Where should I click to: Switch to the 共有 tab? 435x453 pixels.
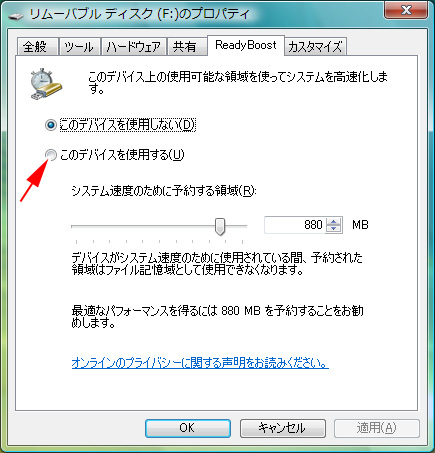[187, 46]
